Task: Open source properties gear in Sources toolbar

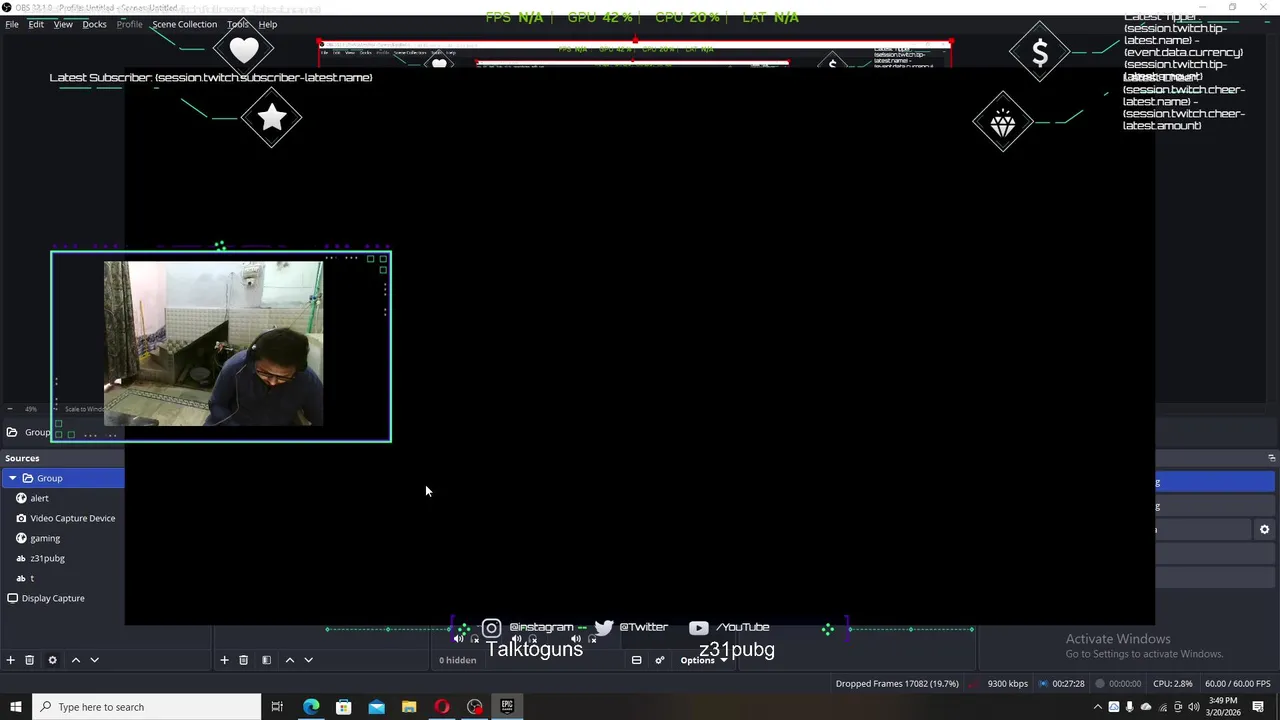Action: point(52,660)
